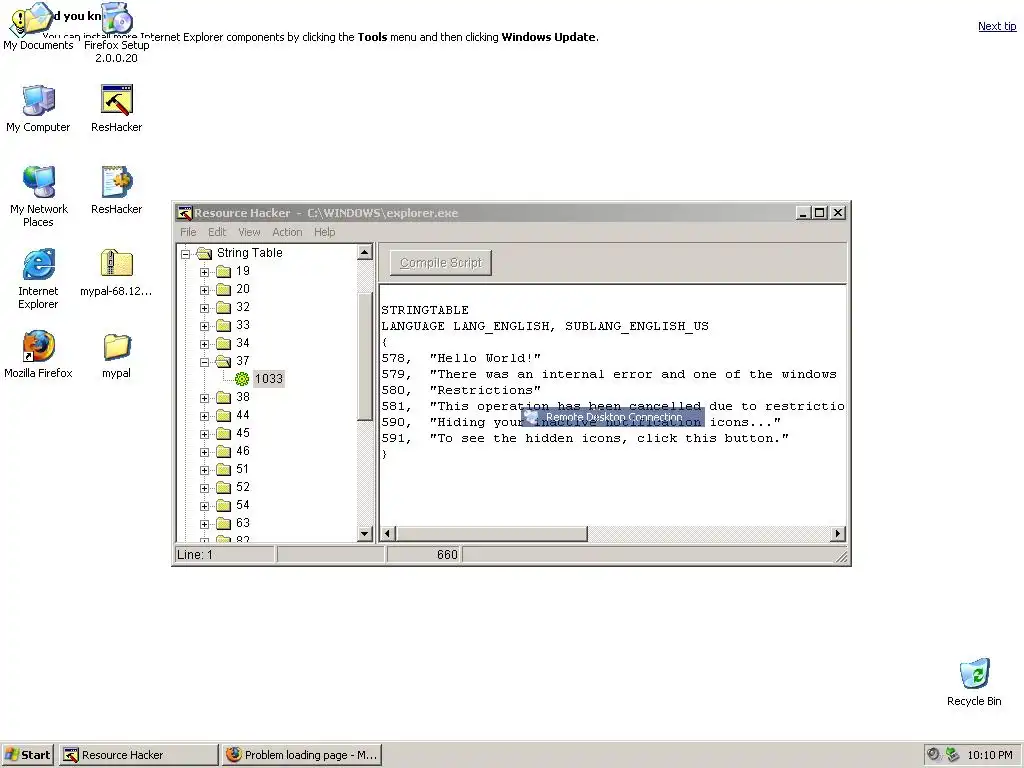Click the "Hello World!" string line 578

point(461,359)
